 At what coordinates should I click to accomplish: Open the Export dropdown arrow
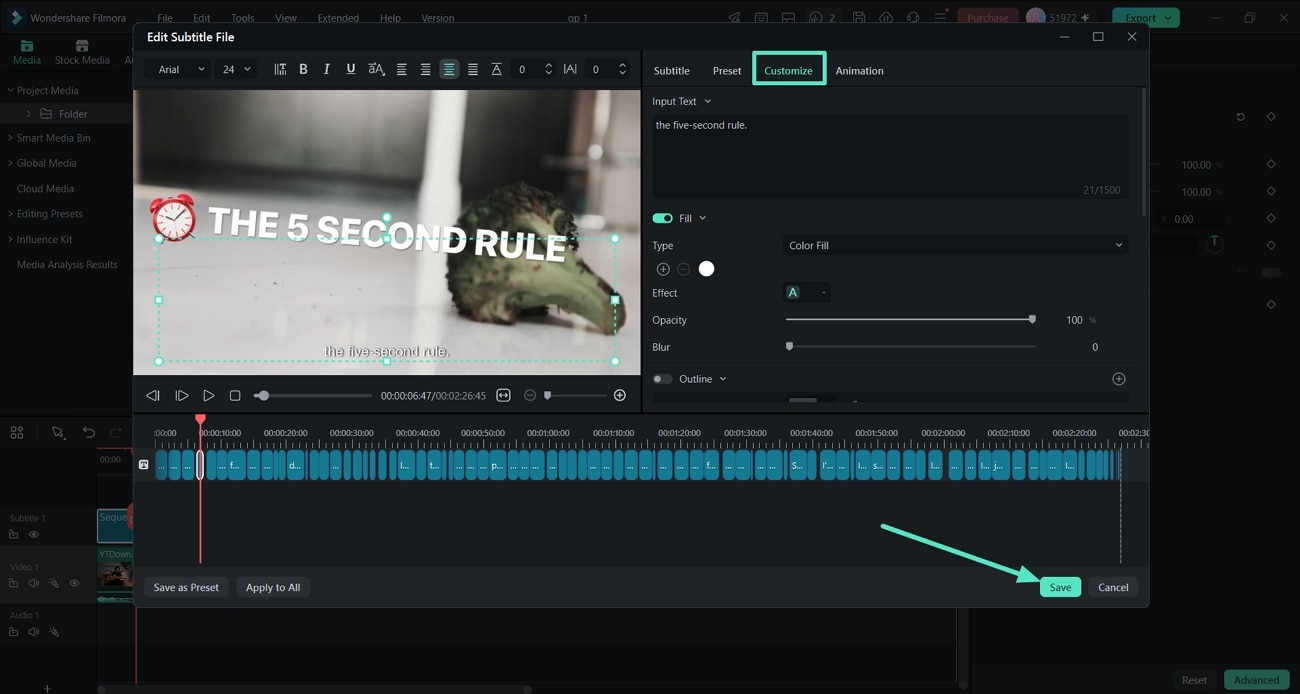pyautogui.click(x=1168, y=18)
